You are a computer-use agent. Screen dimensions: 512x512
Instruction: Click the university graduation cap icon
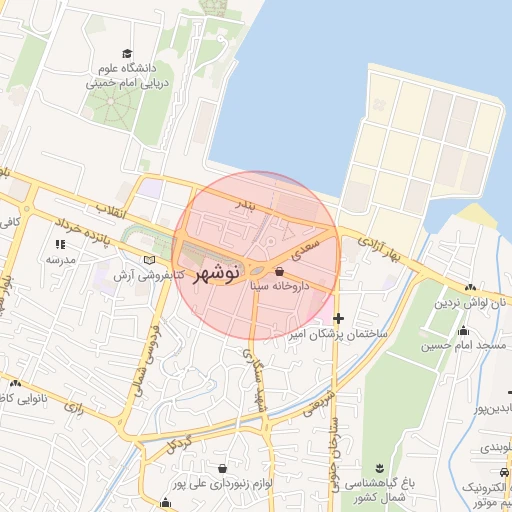pyautogui.click(x=127, y=53)
